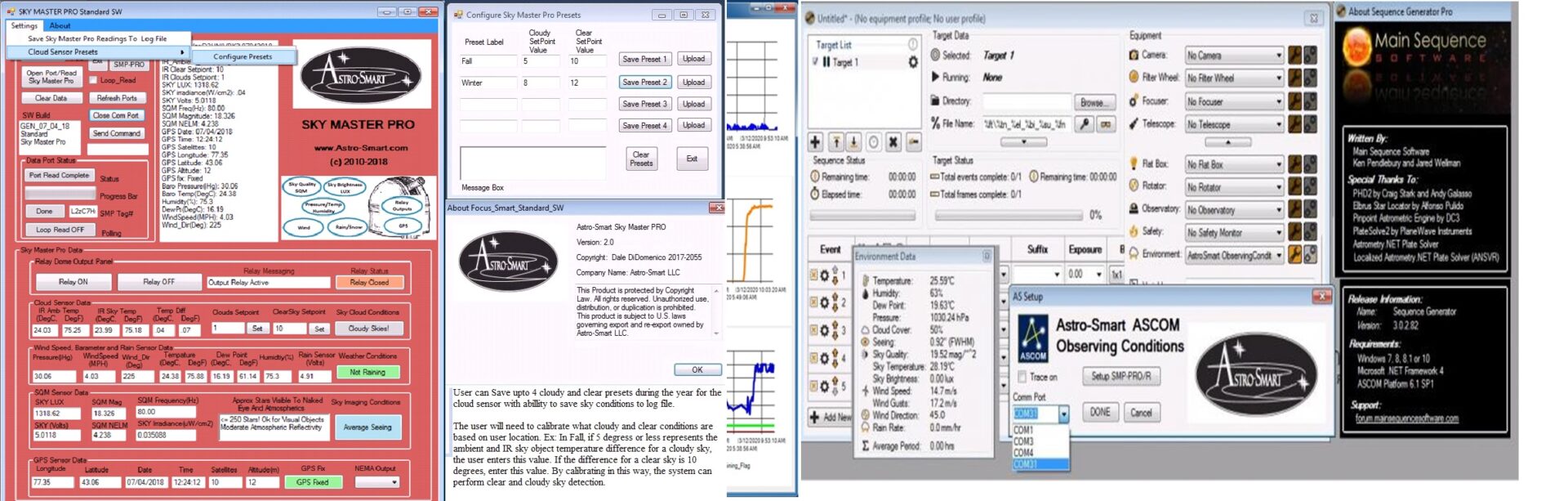Click the Clear Presets button
Viewport: 1568px width, 501px height.
[x=641, y=159]
